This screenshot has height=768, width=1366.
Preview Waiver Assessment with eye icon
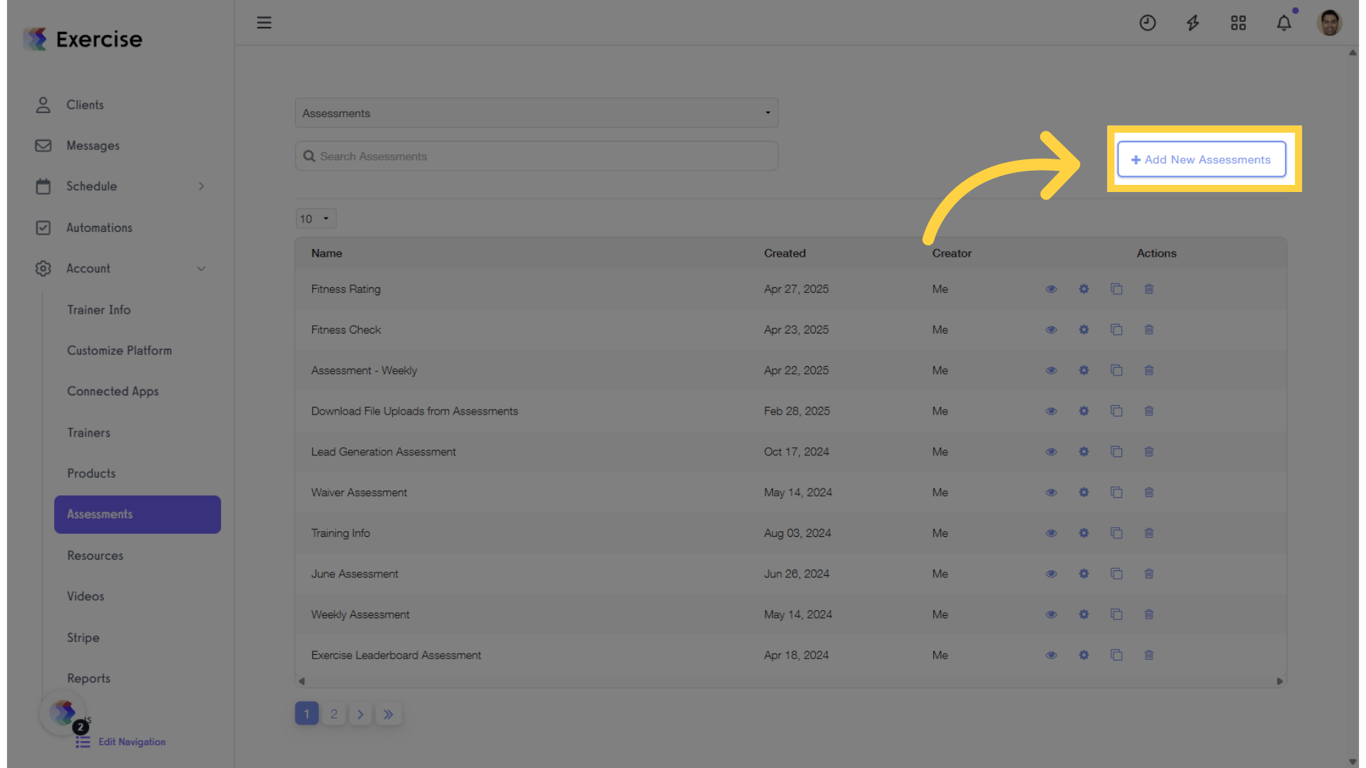point(1051,492)
